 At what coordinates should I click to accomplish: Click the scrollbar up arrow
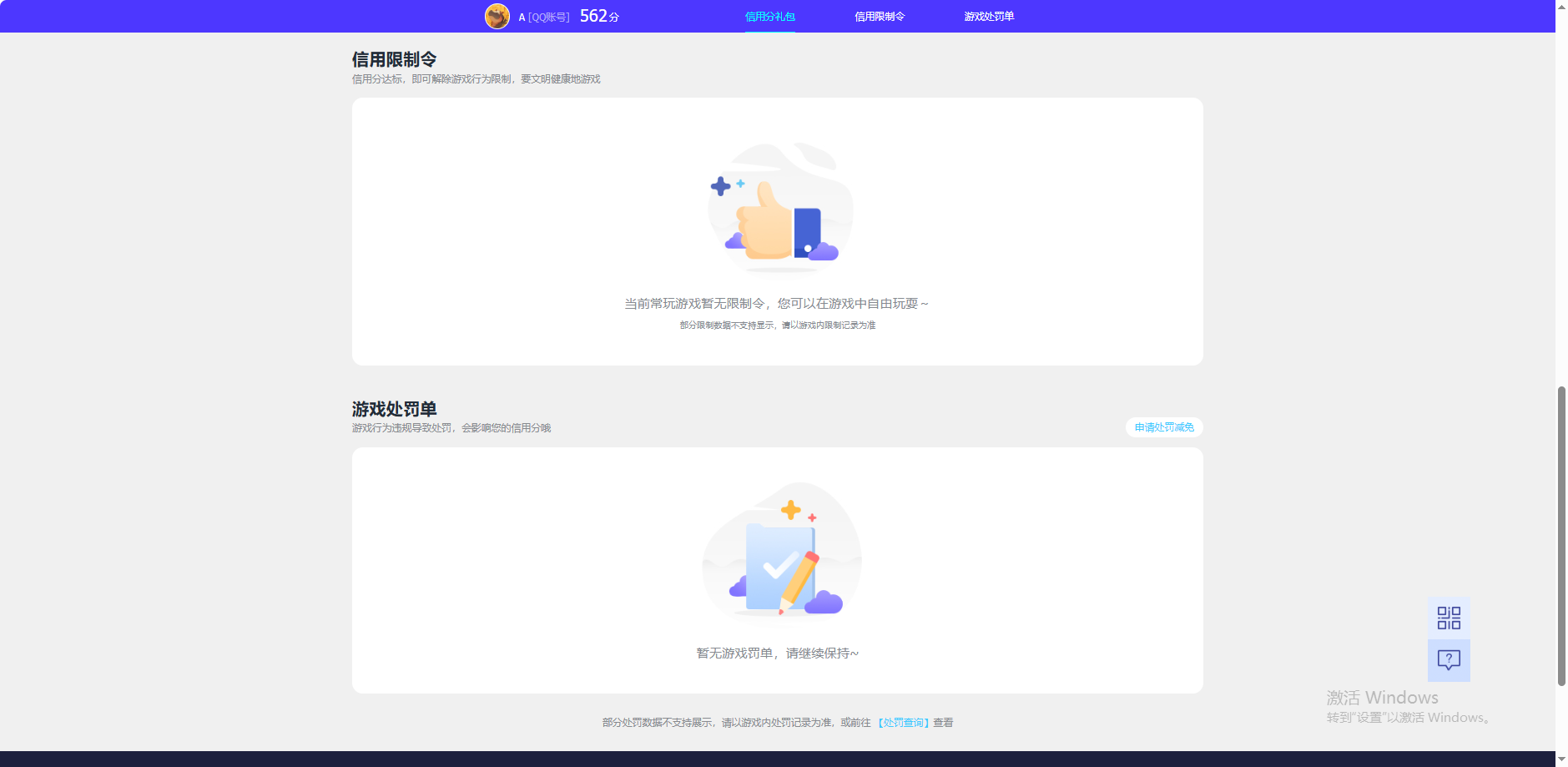(1561, 6)
